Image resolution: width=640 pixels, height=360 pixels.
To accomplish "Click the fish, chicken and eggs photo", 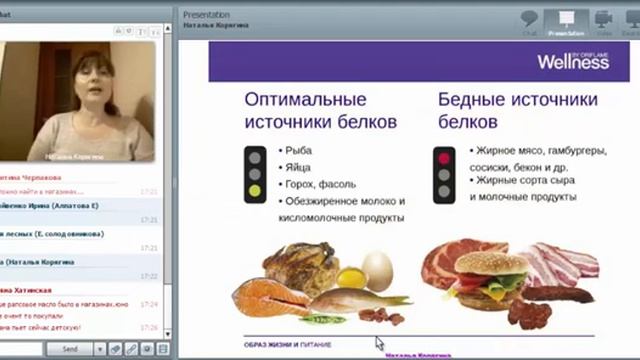I will coord(322,284).
